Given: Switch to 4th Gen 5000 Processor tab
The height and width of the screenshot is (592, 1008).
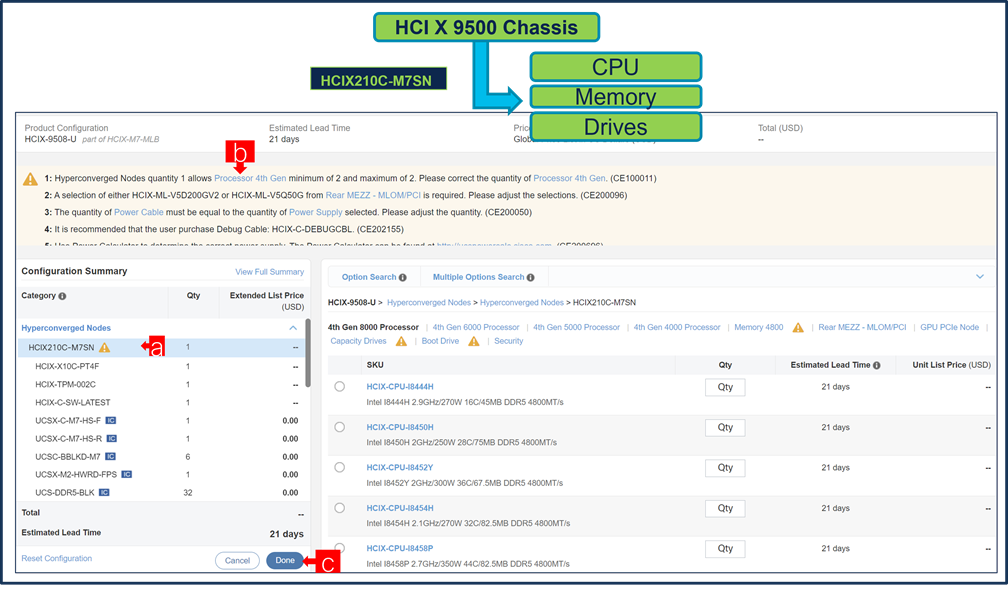Looking at the screenshot, I should 577,328.
